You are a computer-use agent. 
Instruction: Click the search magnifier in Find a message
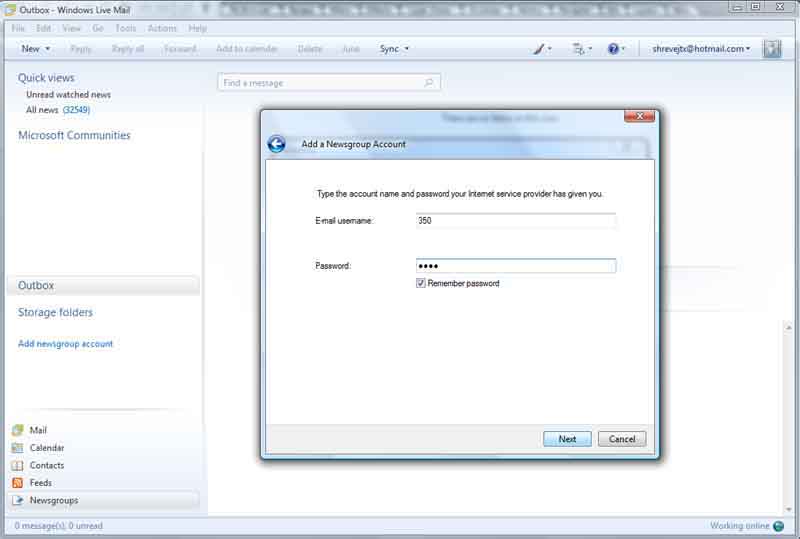pyautogui.click(x=429, y=82)
